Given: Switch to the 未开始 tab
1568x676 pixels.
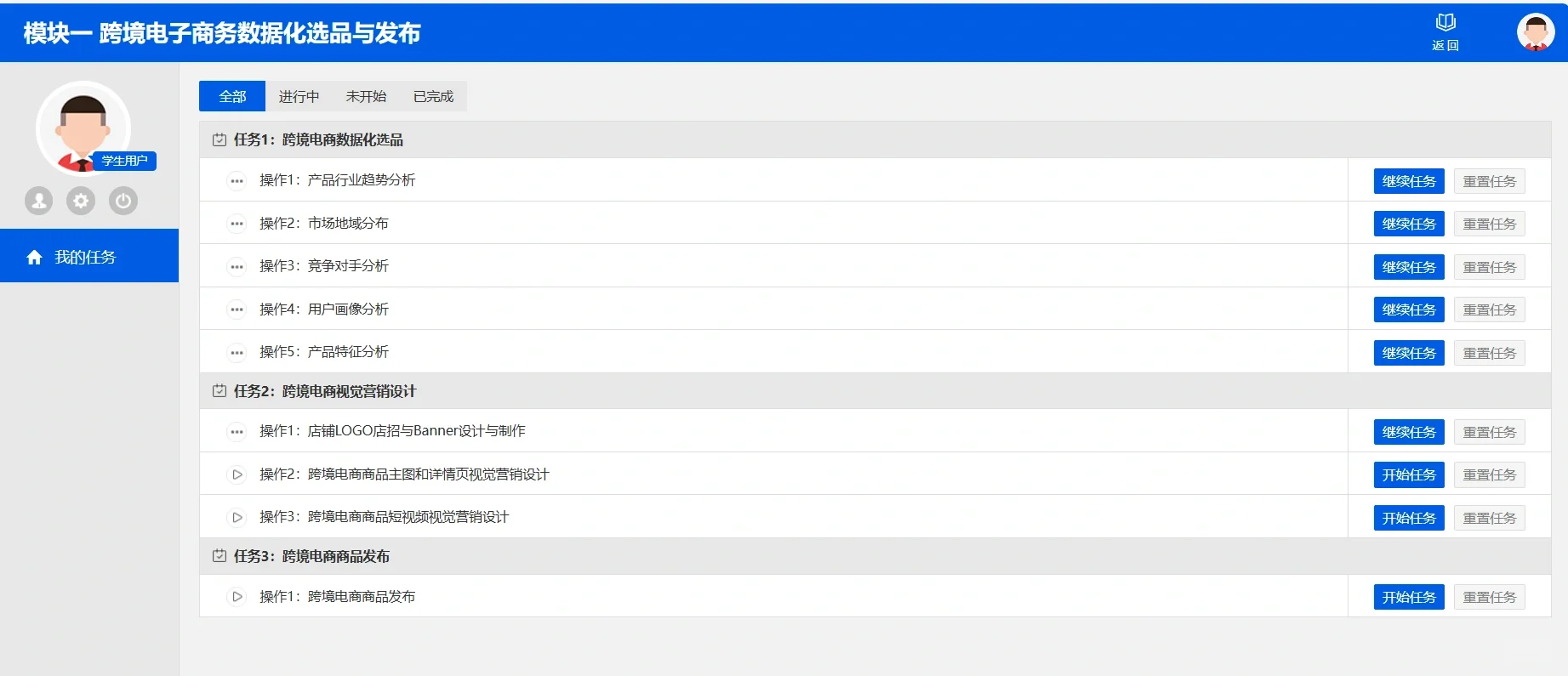Looking at the screenshot, I should (366, 96).
